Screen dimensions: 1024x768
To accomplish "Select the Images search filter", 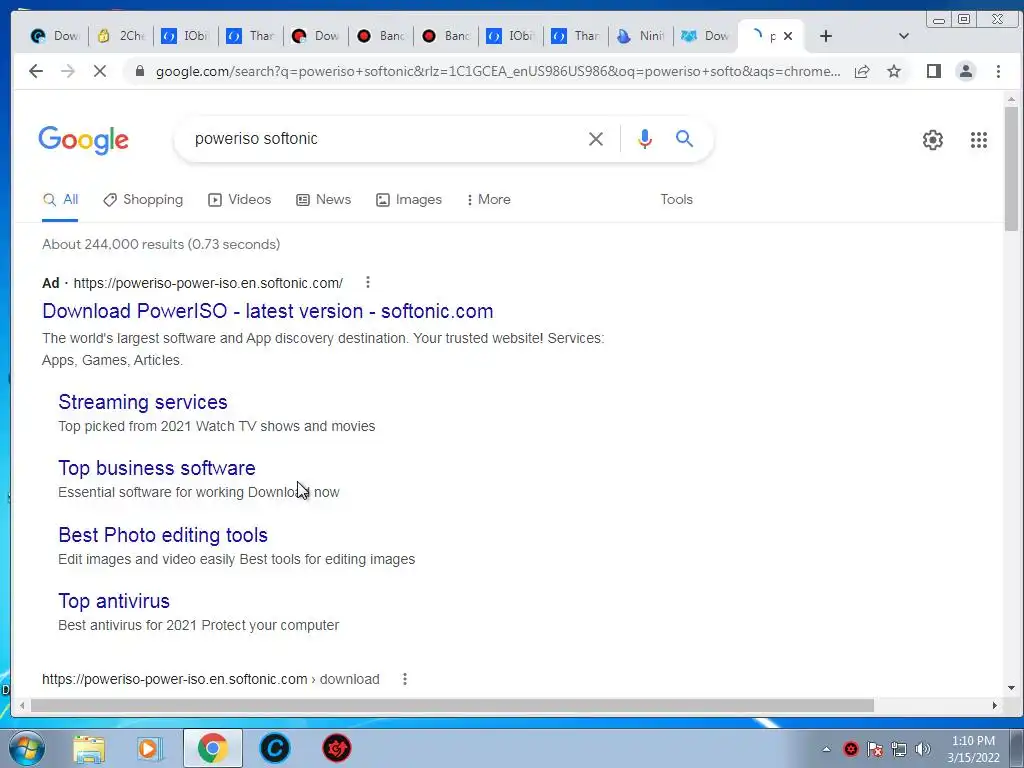I will point(409,200).
